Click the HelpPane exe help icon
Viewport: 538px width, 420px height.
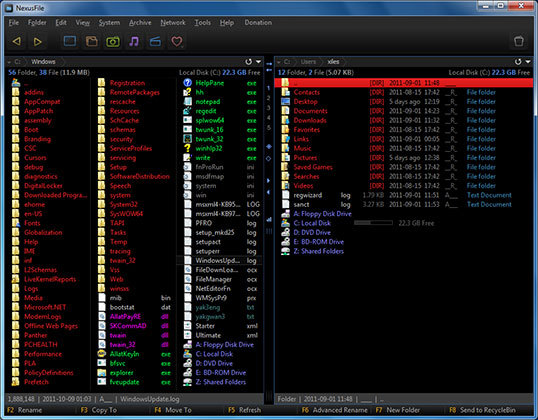click(187, 83)
